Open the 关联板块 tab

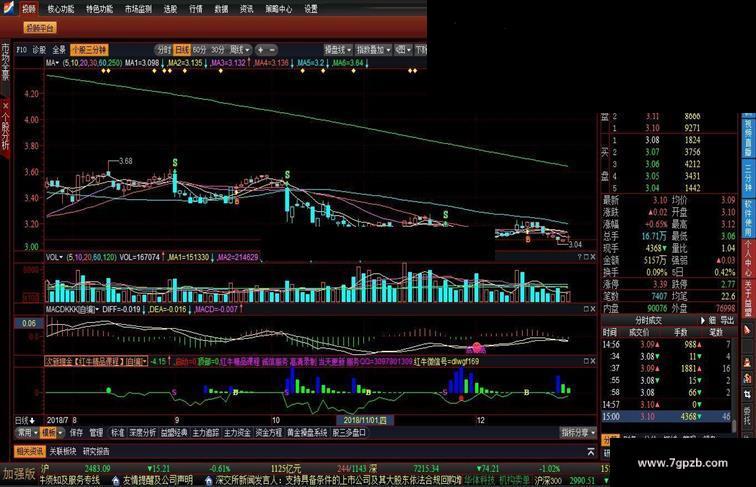tap(63, 452)
